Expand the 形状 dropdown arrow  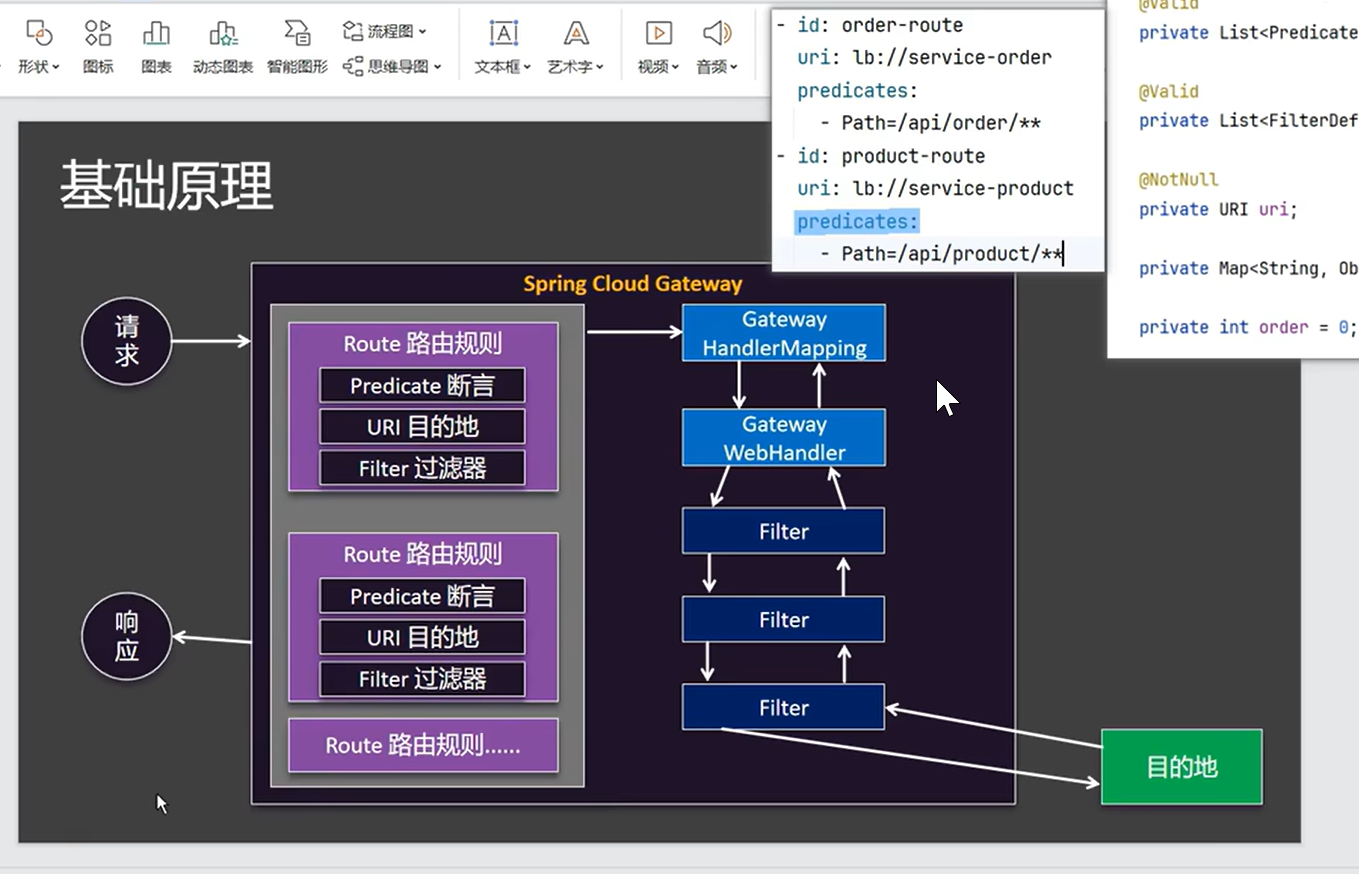(x=56, y=68)
